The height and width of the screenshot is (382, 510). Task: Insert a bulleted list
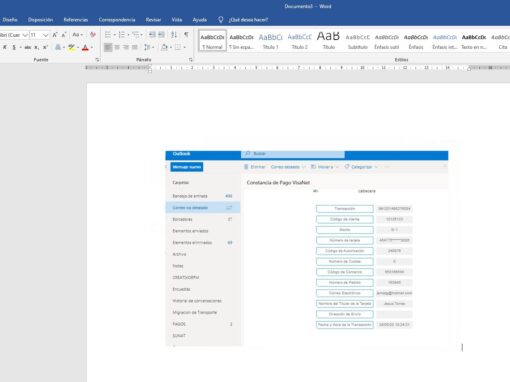108,35
